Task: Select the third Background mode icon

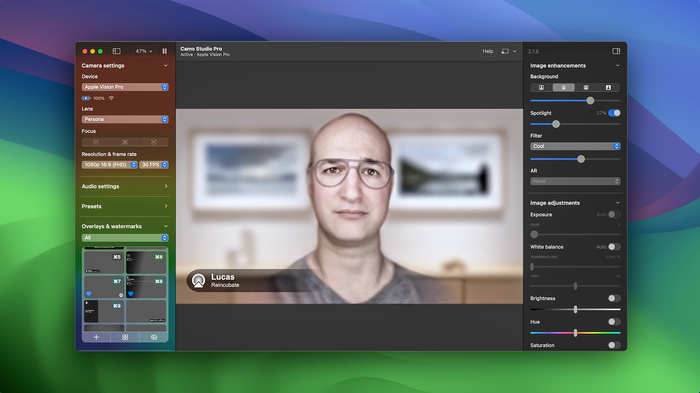Action: coord(586,88)
